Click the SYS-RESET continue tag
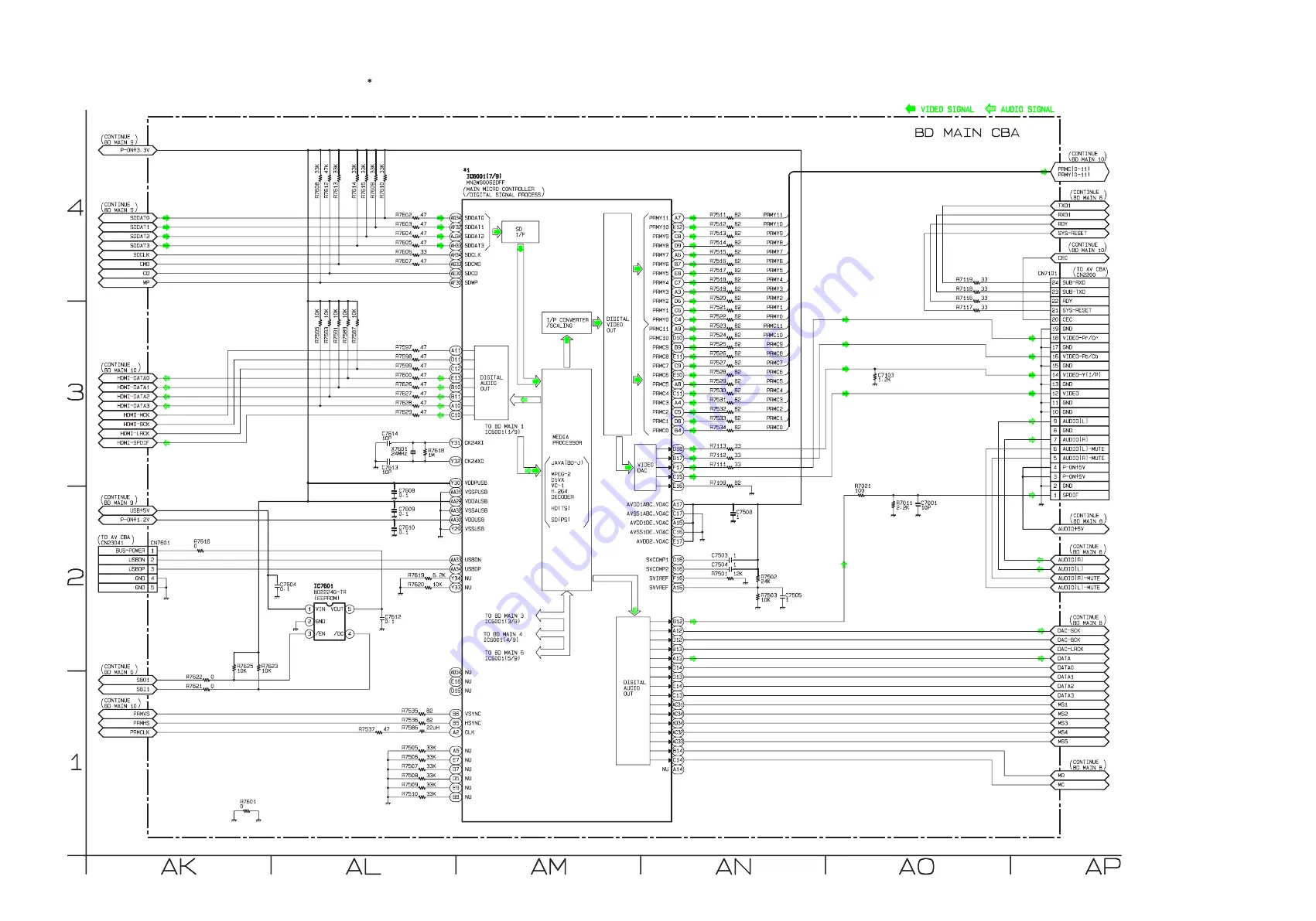1316x921 pixels. tap(1081, 234)
